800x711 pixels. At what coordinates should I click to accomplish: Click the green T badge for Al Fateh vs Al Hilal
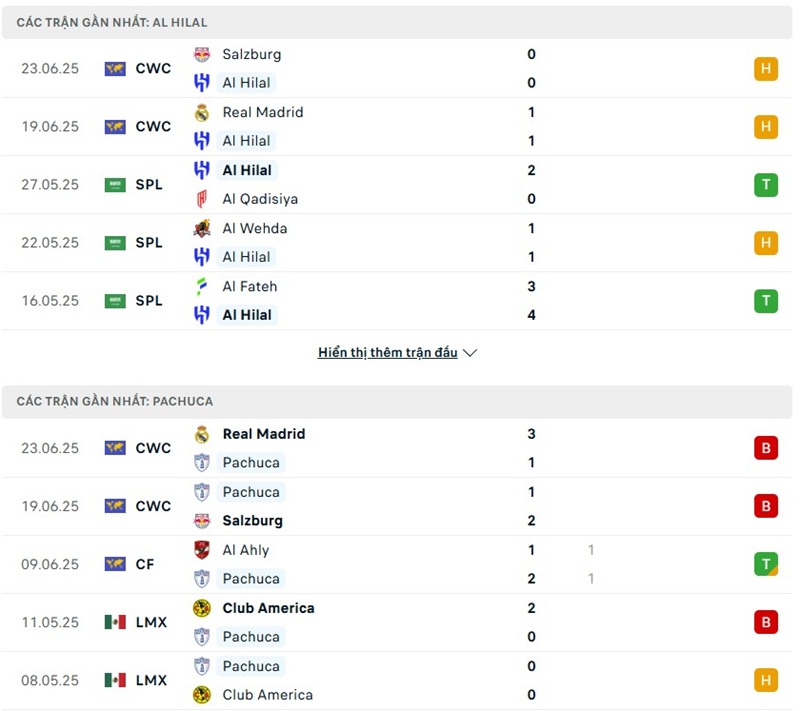point(766,300)
